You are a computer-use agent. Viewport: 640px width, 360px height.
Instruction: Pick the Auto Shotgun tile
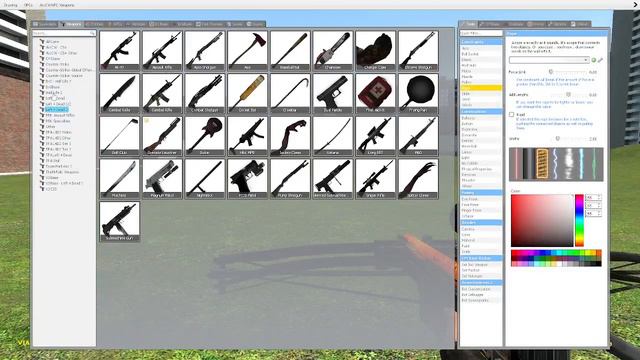coord(204,50)
